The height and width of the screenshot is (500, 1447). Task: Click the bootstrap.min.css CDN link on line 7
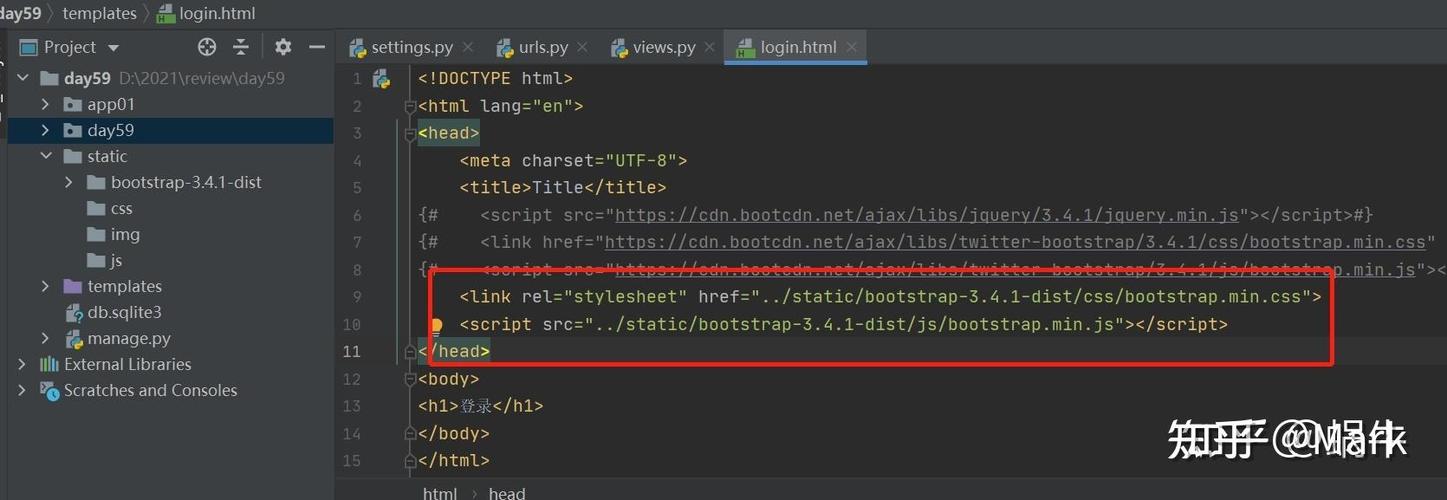[1015, 242]
